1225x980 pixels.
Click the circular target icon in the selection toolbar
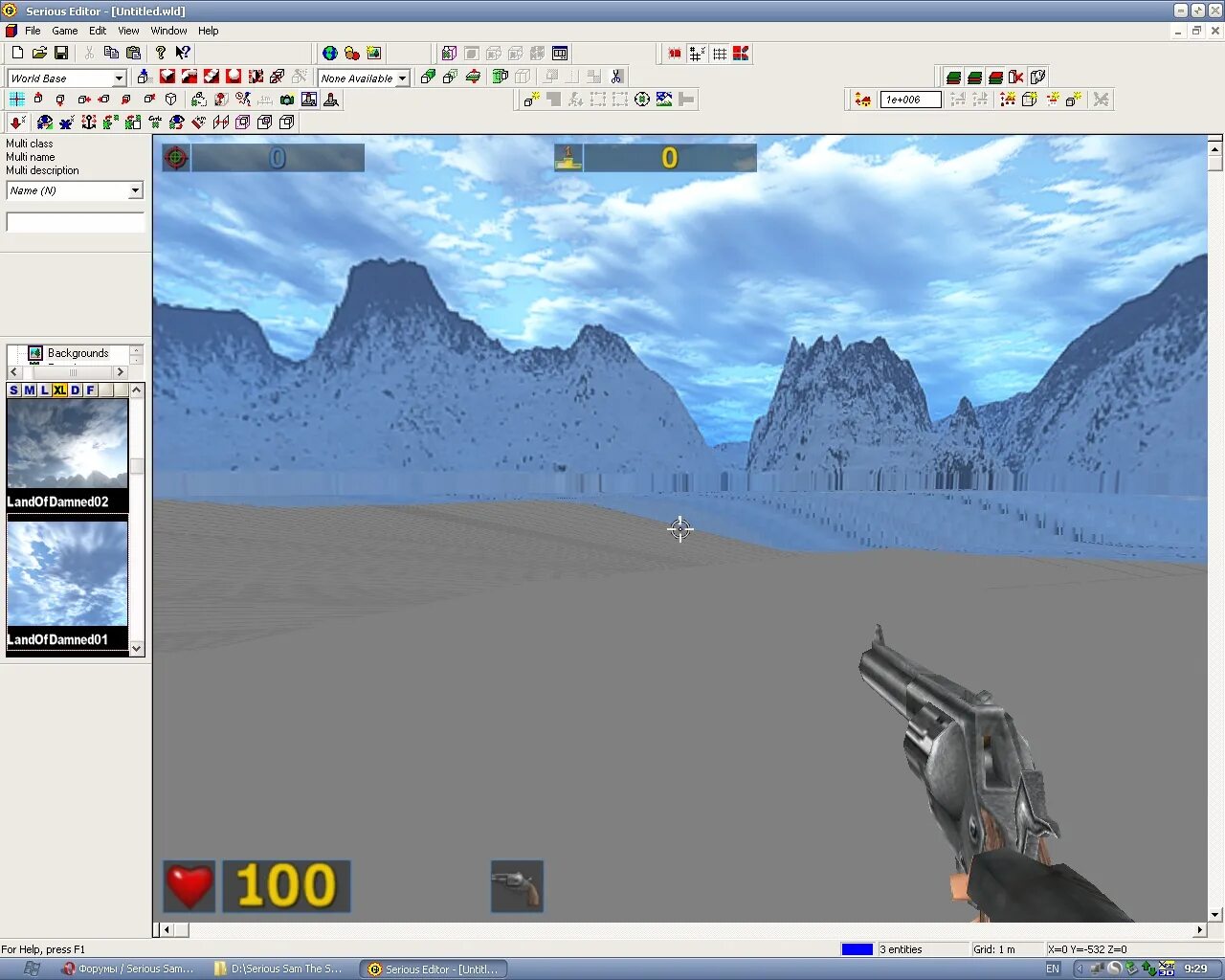coord(642,99)
